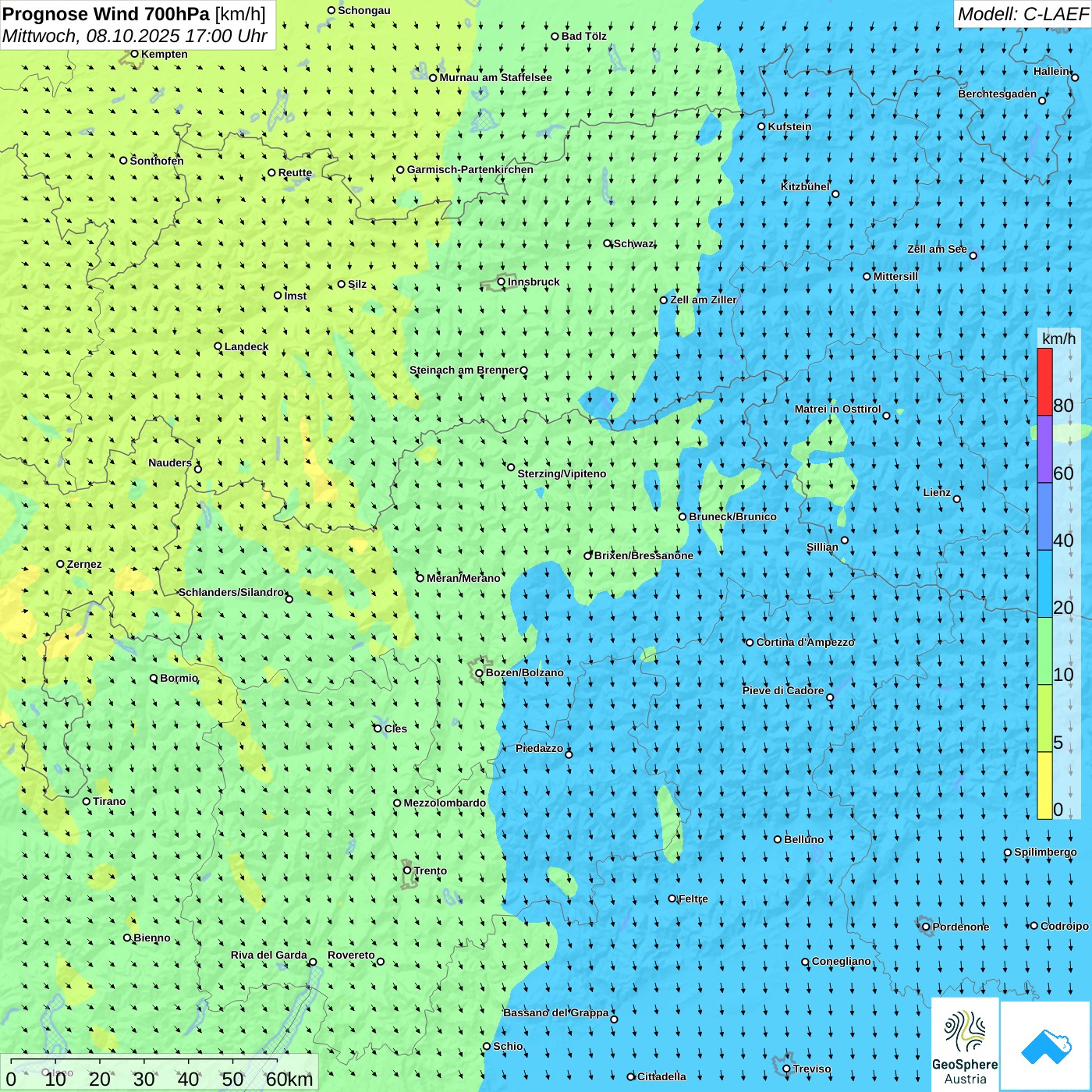Click the Tirano marker circle
This screenshot has height=1092, width=1092.
point(87,801)
